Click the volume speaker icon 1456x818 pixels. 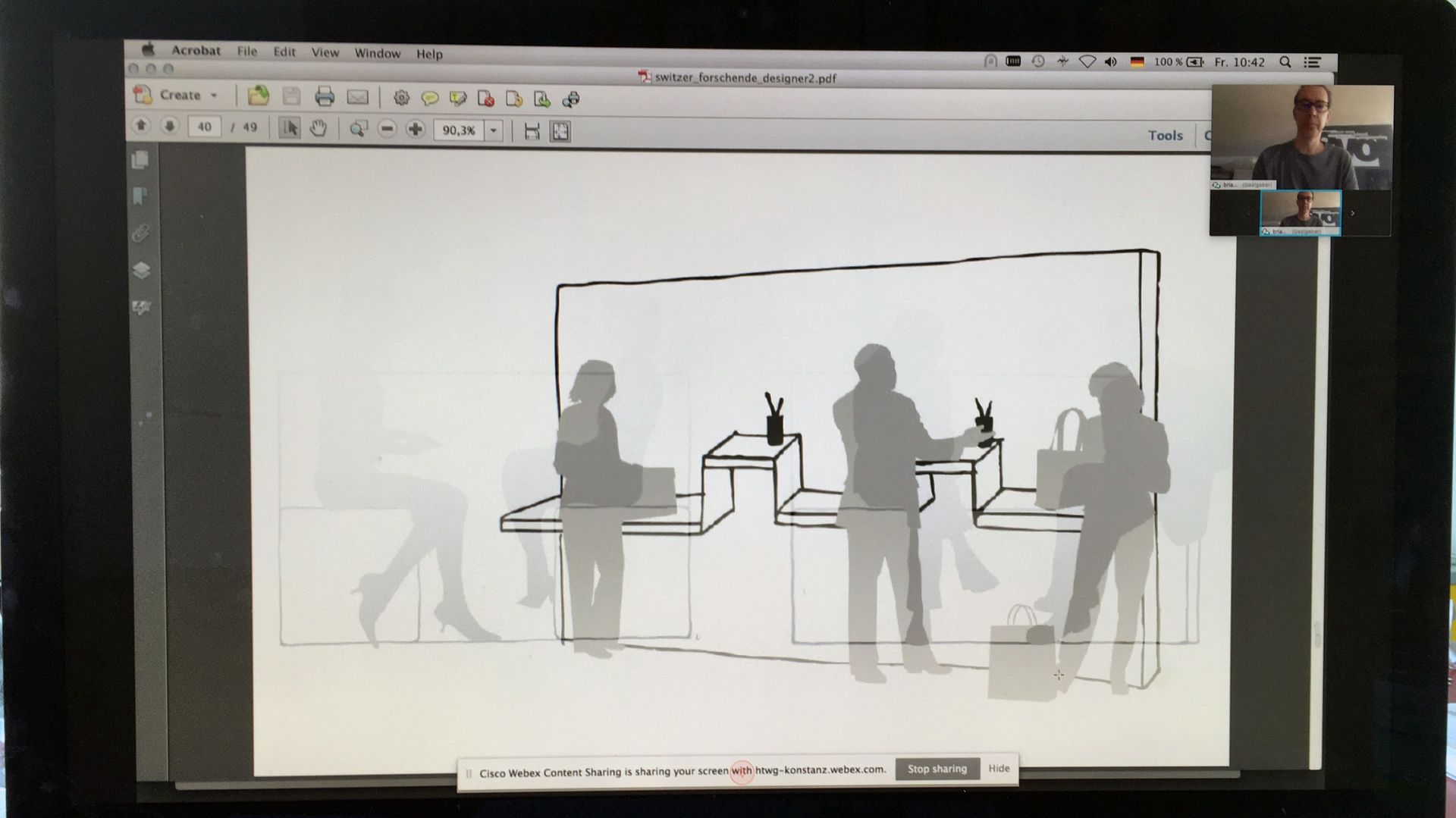[1111, 62]
